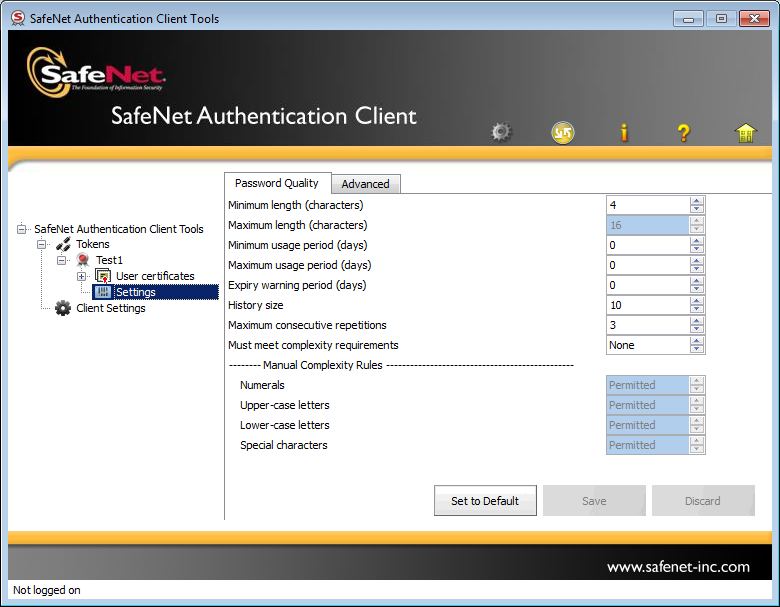
Task: Maximize the SafeNet window
Action: click(x=721, y=19)
